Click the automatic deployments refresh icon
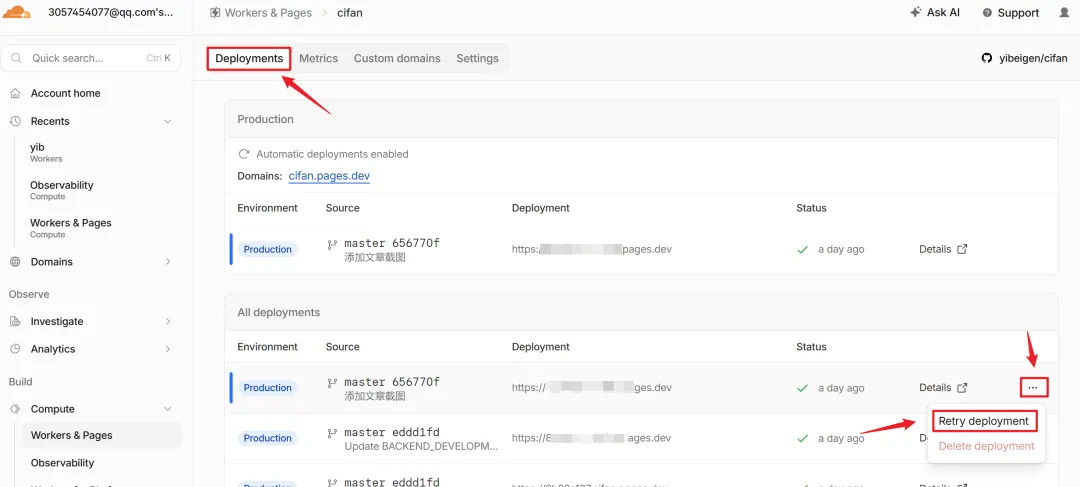This screenshot has width=1080, height=487. point(244,154)
